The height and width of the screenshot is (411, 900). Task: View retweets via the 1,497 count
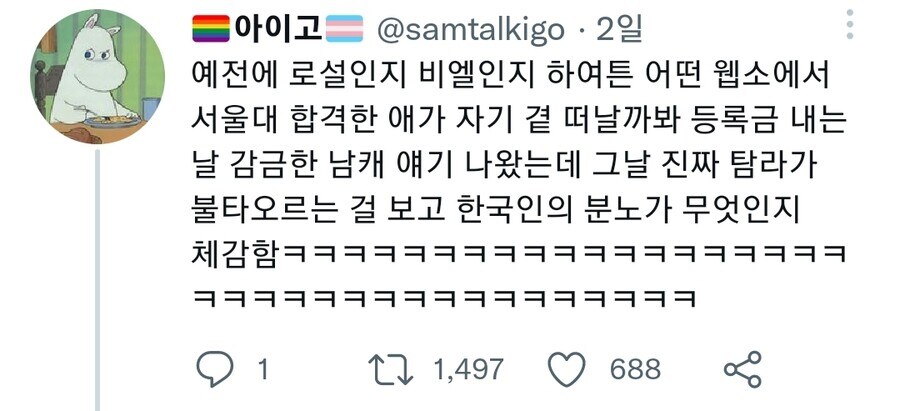pyautogui.click(x=468, y=370)
